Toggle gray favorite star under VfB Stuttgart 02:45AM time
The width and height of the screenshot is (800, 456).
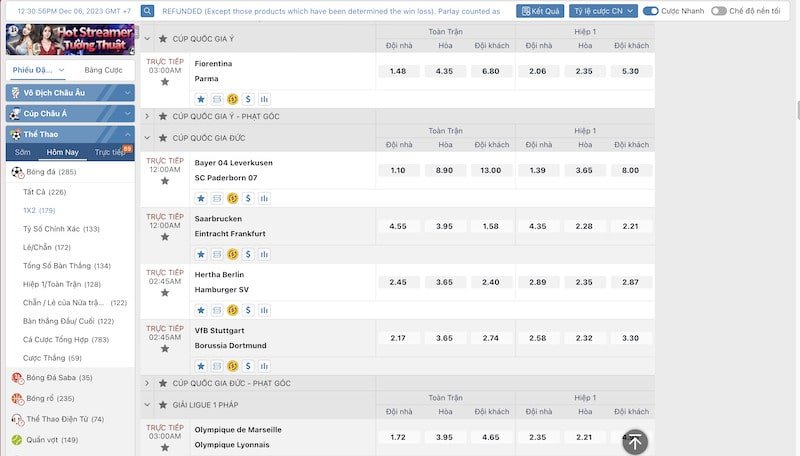pos(165,349)
